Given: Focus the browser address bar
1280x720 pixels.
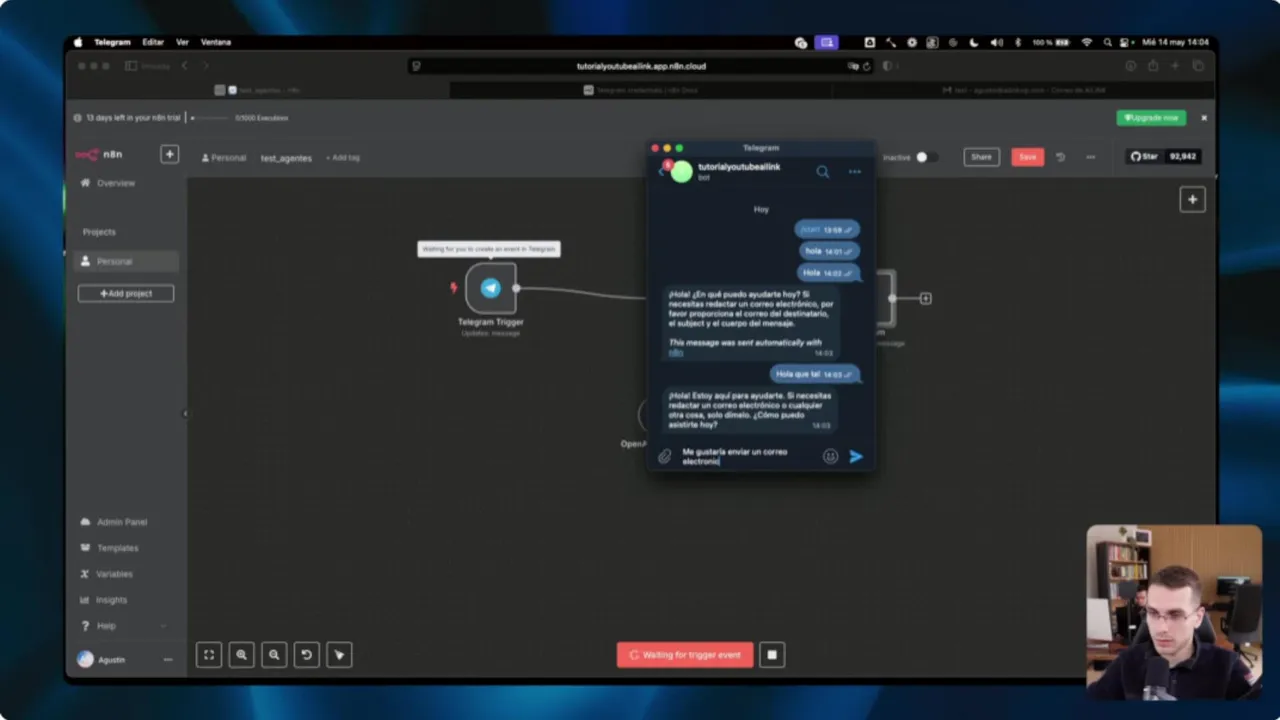Looking at the screenshot, I should tap(641, 66).
